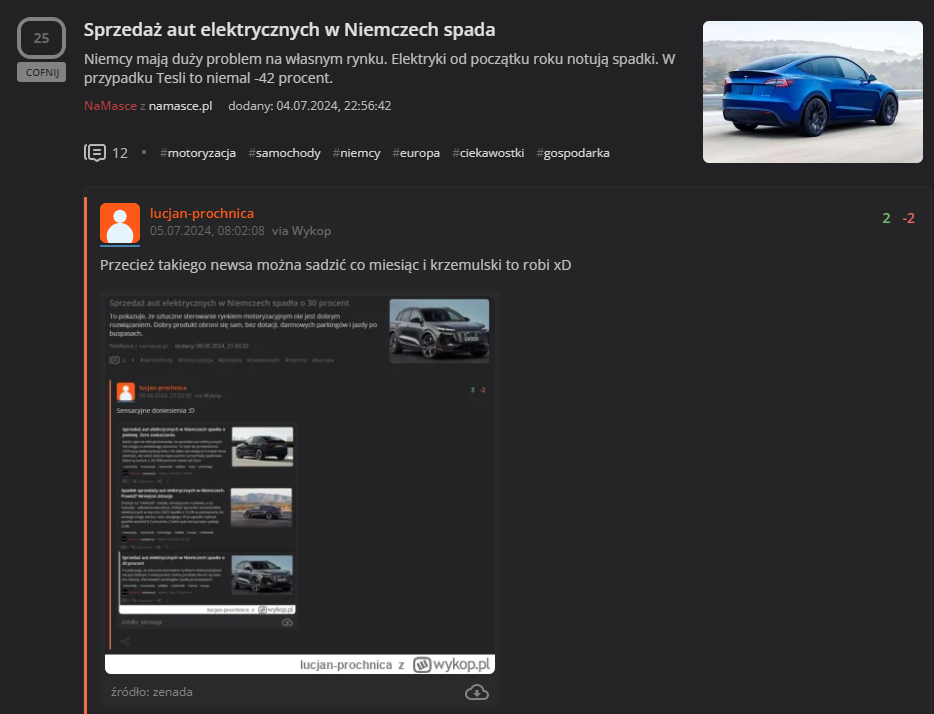934x714 pixels.
Task: Click green plus vote count 2
Action: [886, 219]
